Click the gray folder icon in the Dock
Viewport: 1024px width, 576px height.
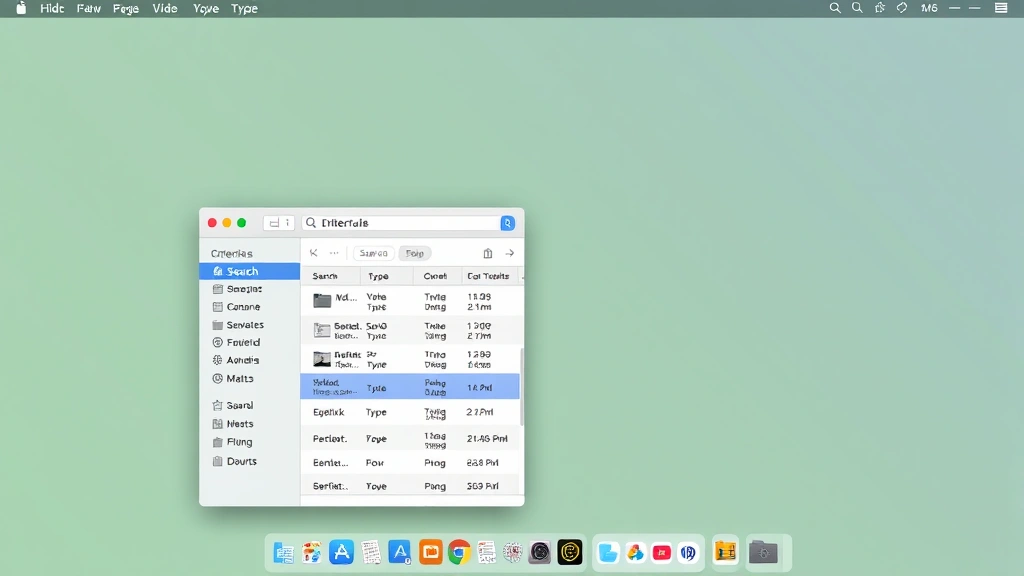[x=765, y=551]
